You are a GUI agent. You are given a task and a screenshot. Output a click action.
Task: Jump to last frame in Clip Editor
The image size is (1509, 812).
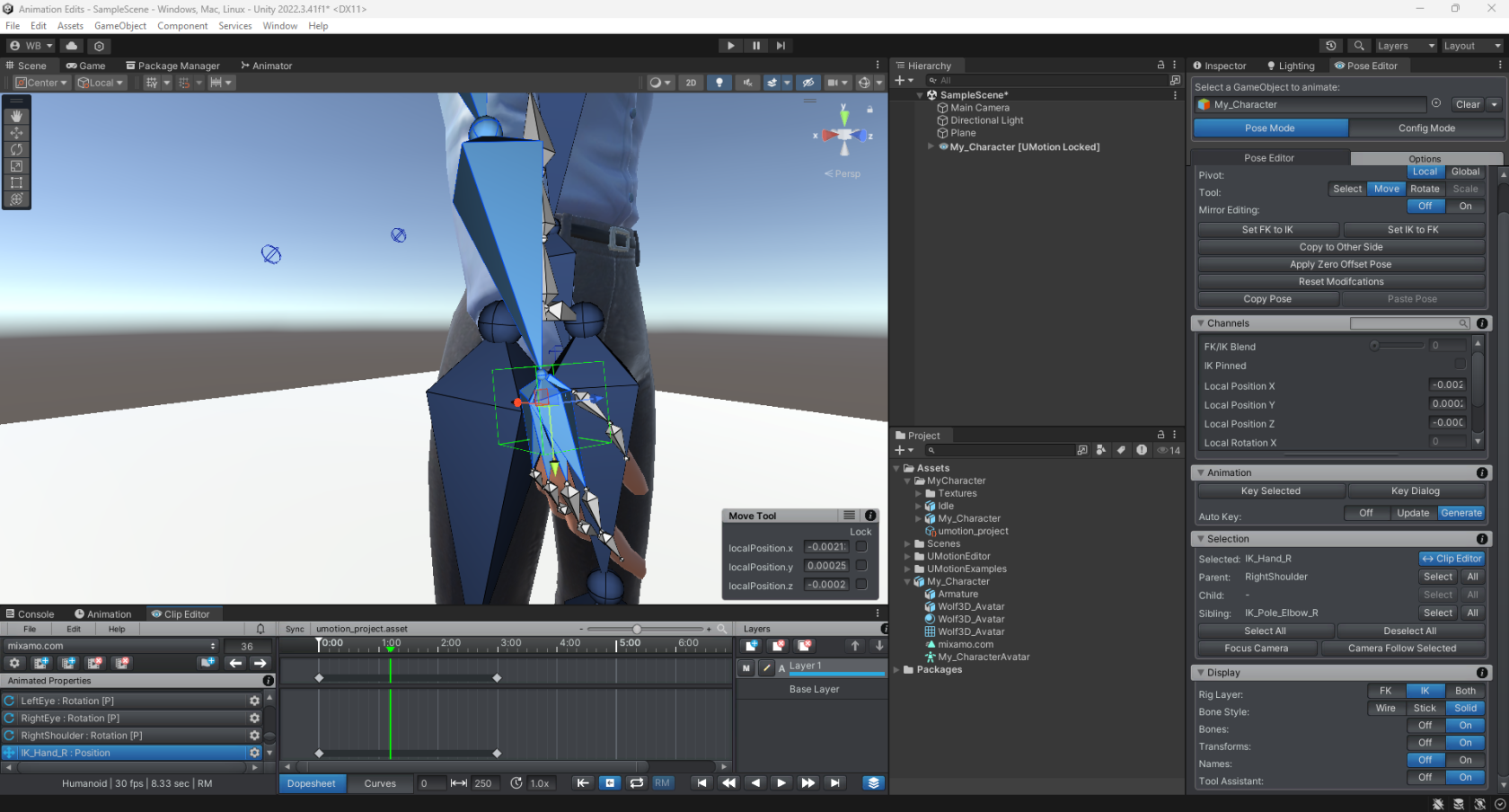point(835,783)
